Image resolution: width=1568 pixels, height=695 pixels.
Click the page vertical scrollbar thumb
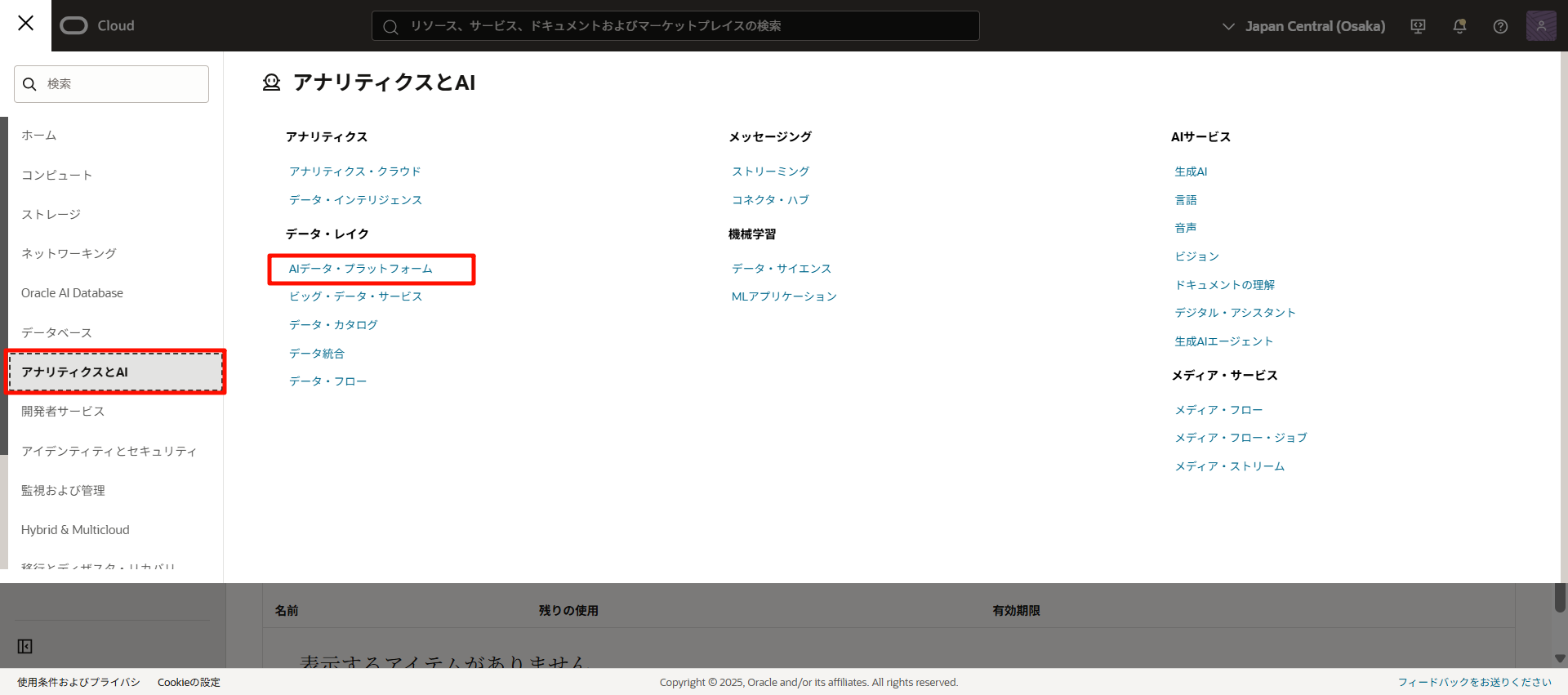tap(1560, 598)
